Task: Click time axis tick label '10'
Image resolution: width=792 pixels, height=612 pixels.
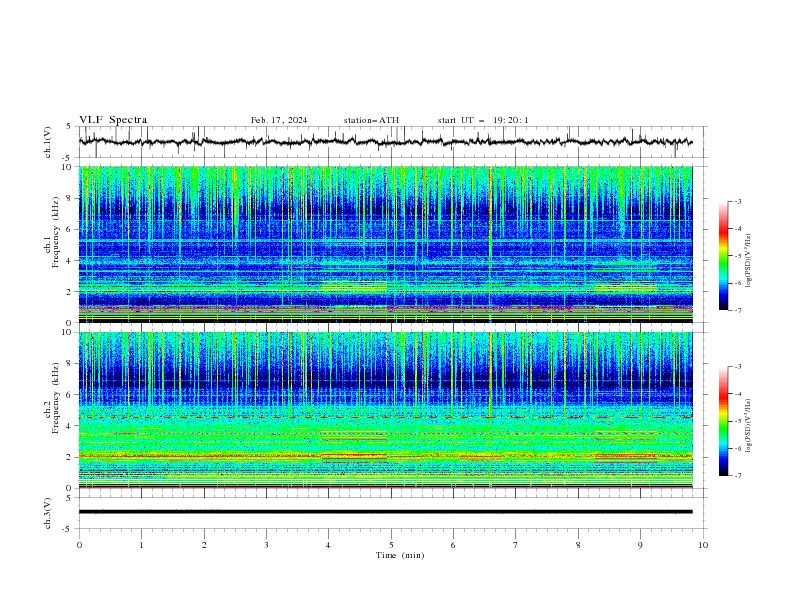Action: [x=703, y=545]
